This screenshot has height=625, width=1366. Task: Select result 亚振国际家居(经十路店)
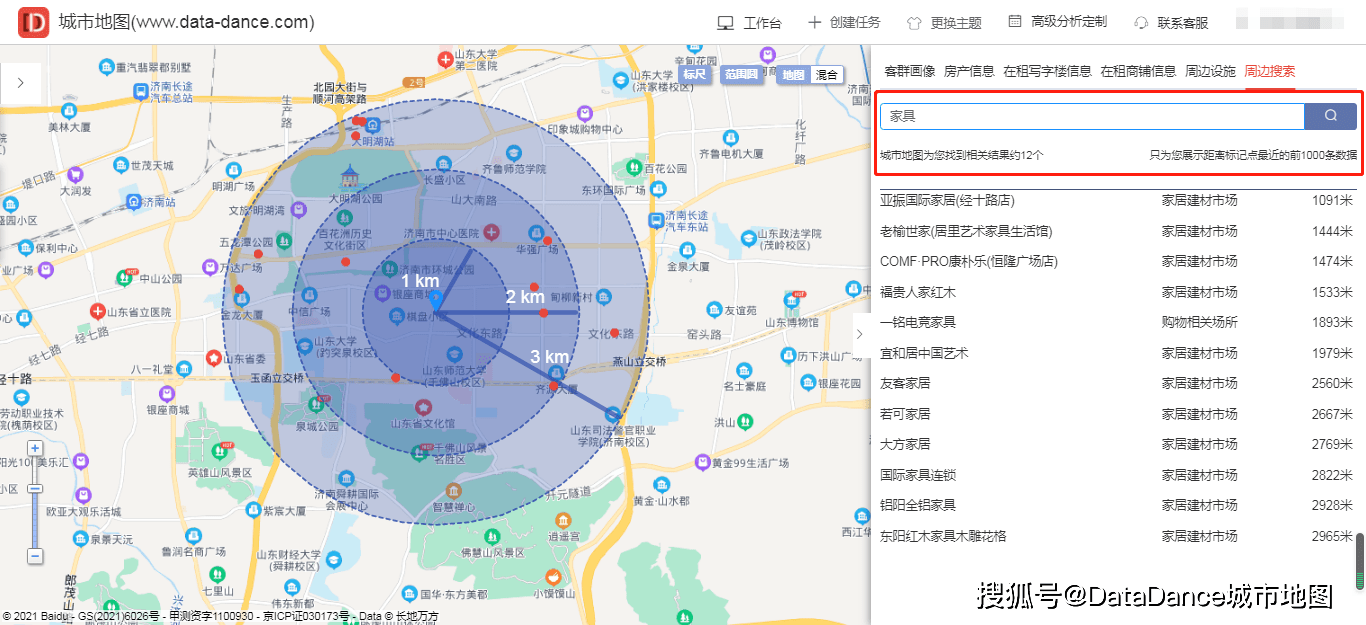947,200
